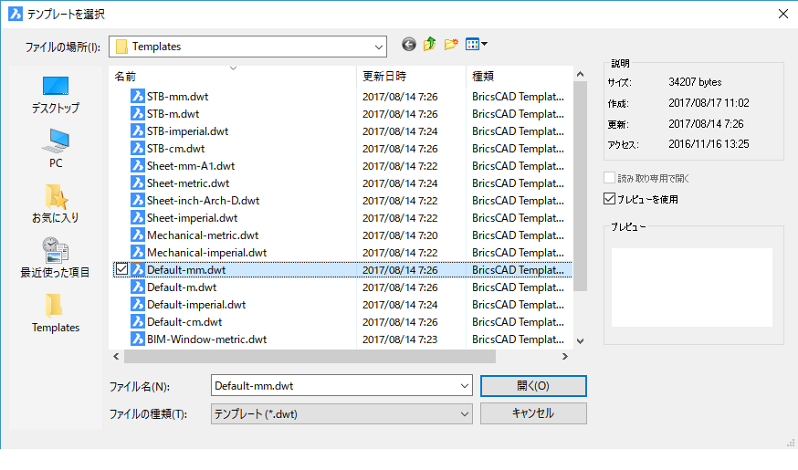The height and width of the screenshot is (470, 798).
Task: Open the PC shortcut in sidebar
Action: click(x=55, y=149)
